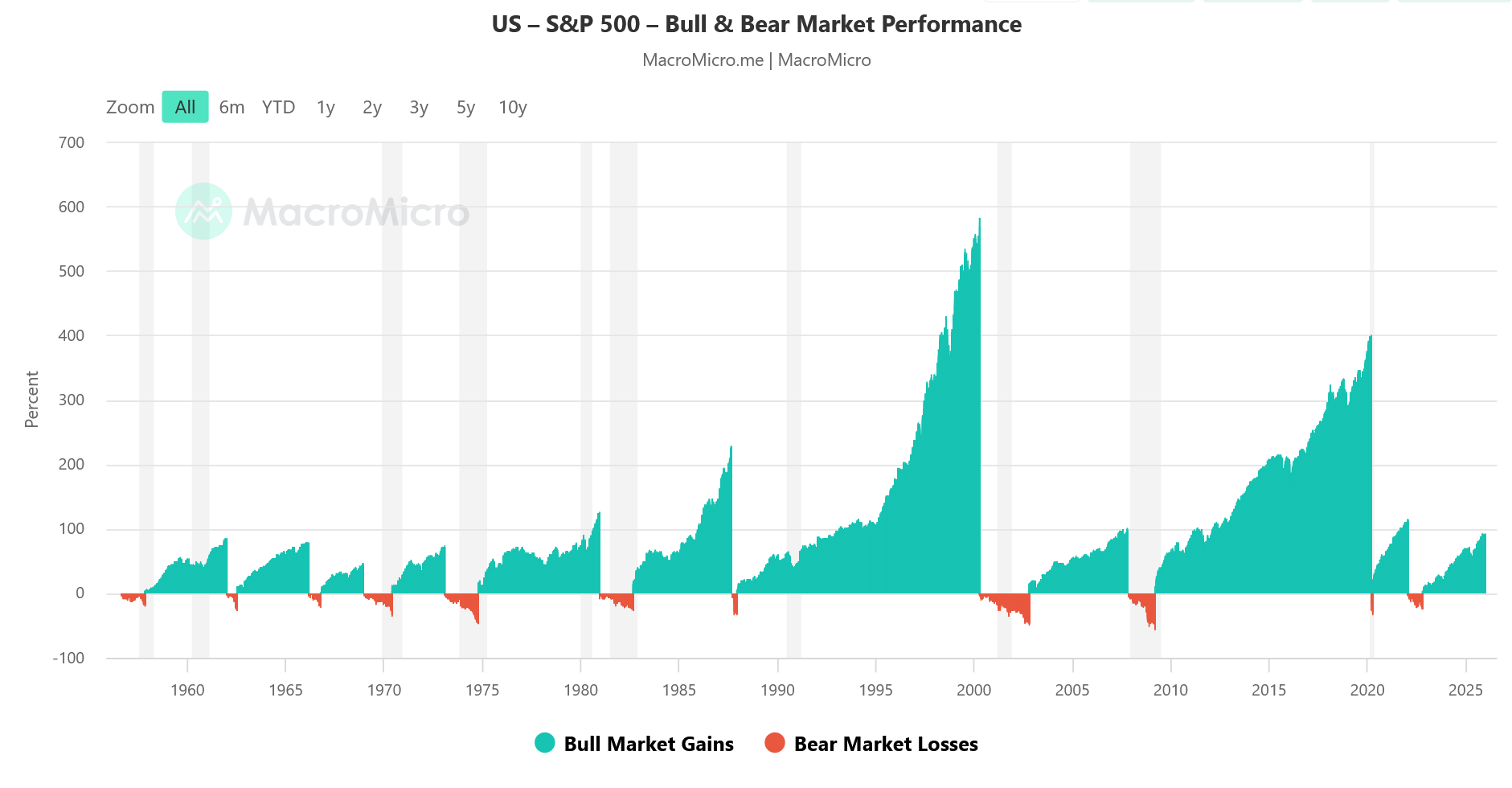Deselect the currently active All zoom option
The height and width of the screenshot is (788, 1512).
[x=185, y=106]
